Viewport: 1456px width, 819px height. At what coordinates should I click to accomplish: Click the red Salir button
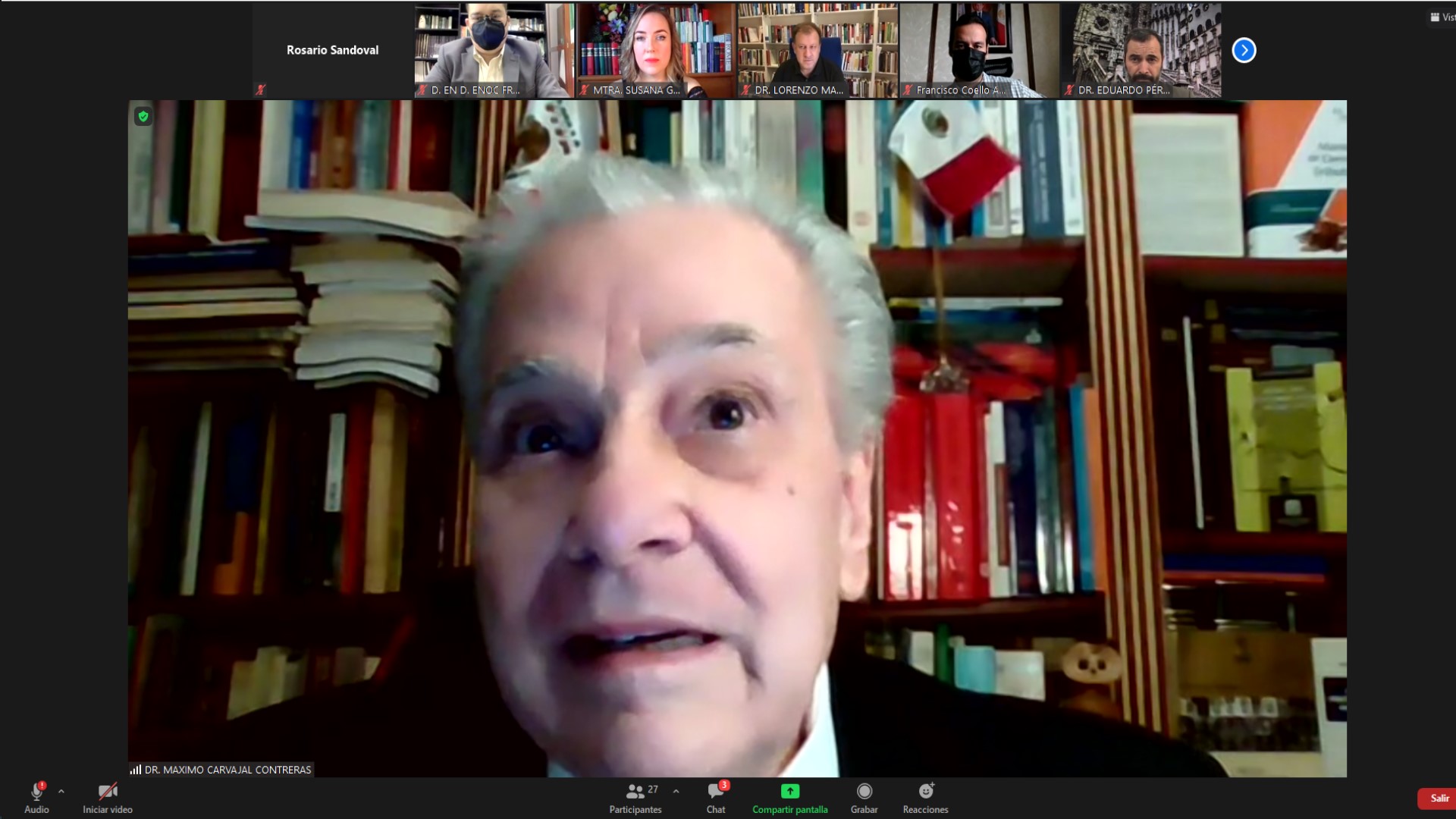1438,798
